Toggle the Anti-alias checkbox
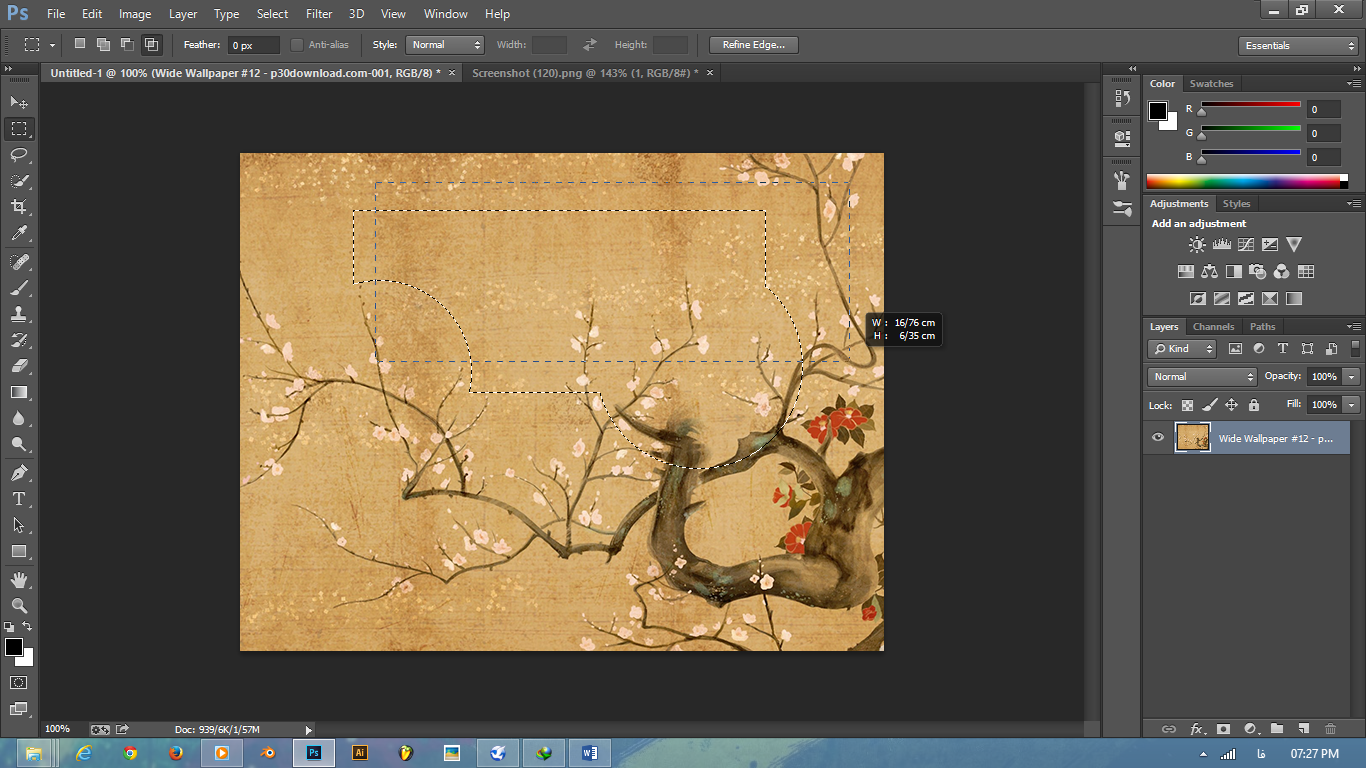The height and width of the screenshot is (768, 1366). pyautogui.click(x=297, y=45)
